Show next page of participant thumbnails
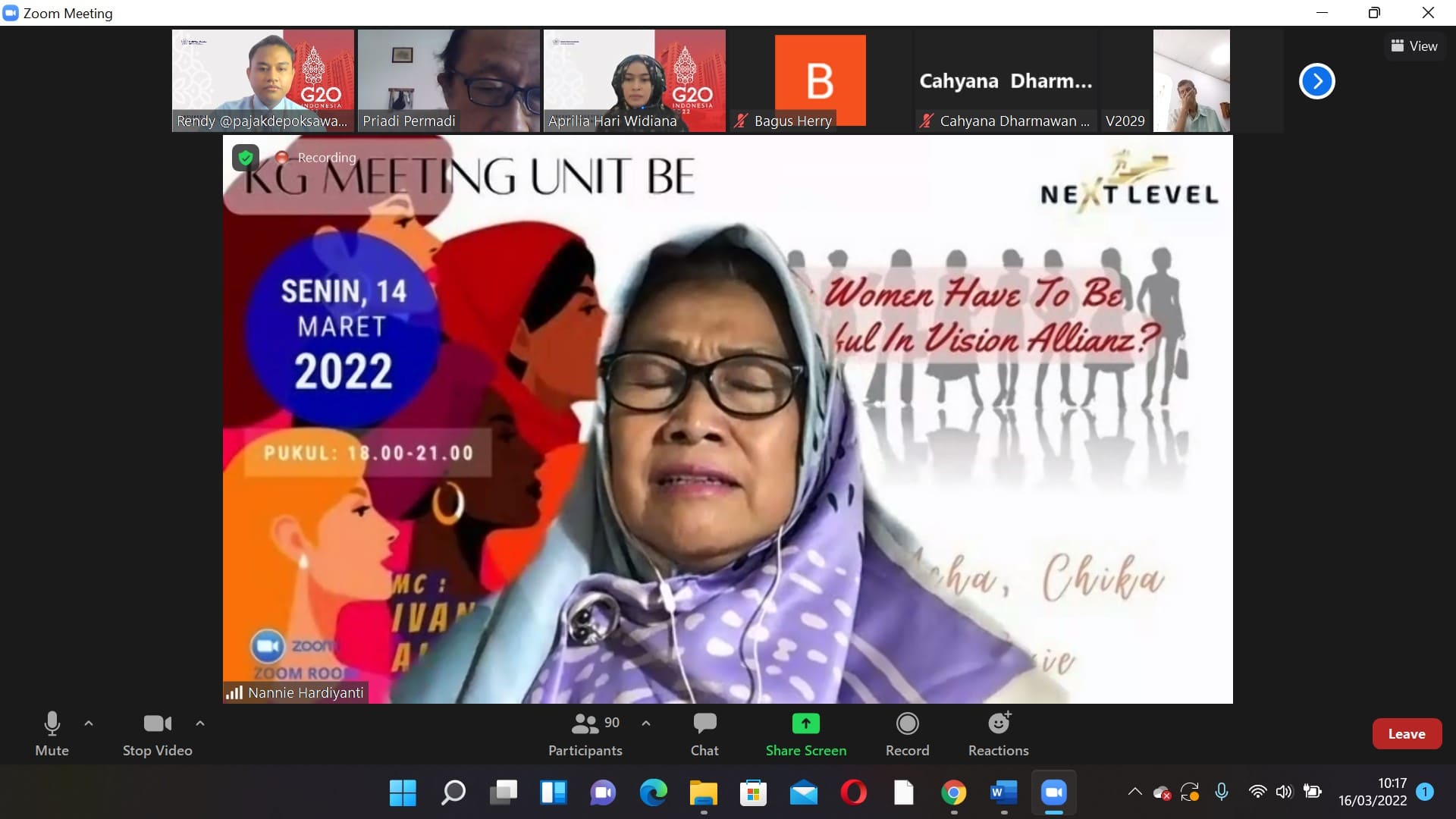Viewport: 1456px width, 819px height. coord(1316,81)
